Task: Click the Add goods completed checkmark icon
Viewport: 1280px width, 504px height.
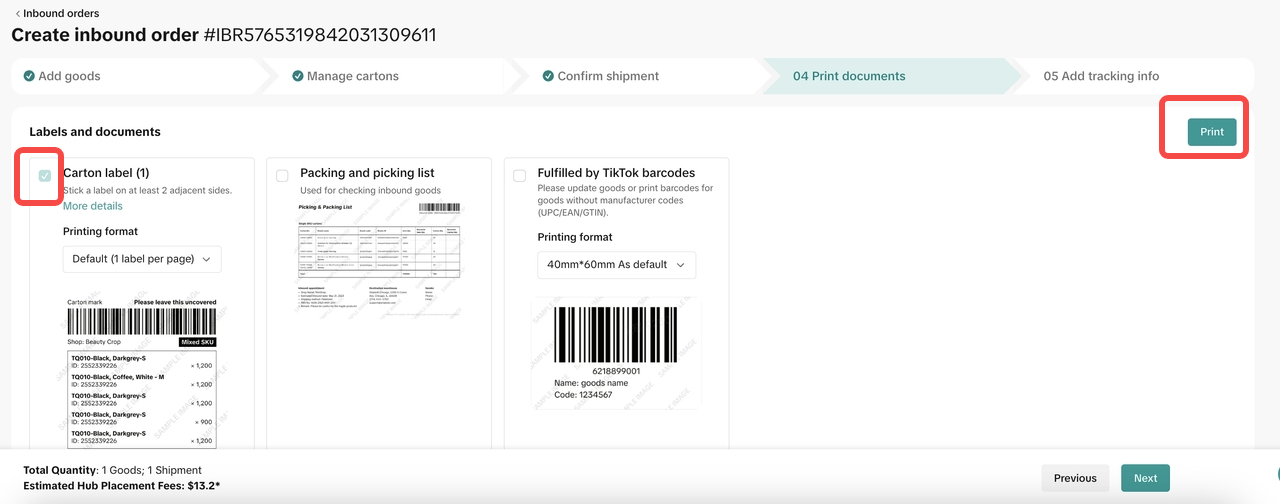Action: pyautogui.click(x=29, y=76)
